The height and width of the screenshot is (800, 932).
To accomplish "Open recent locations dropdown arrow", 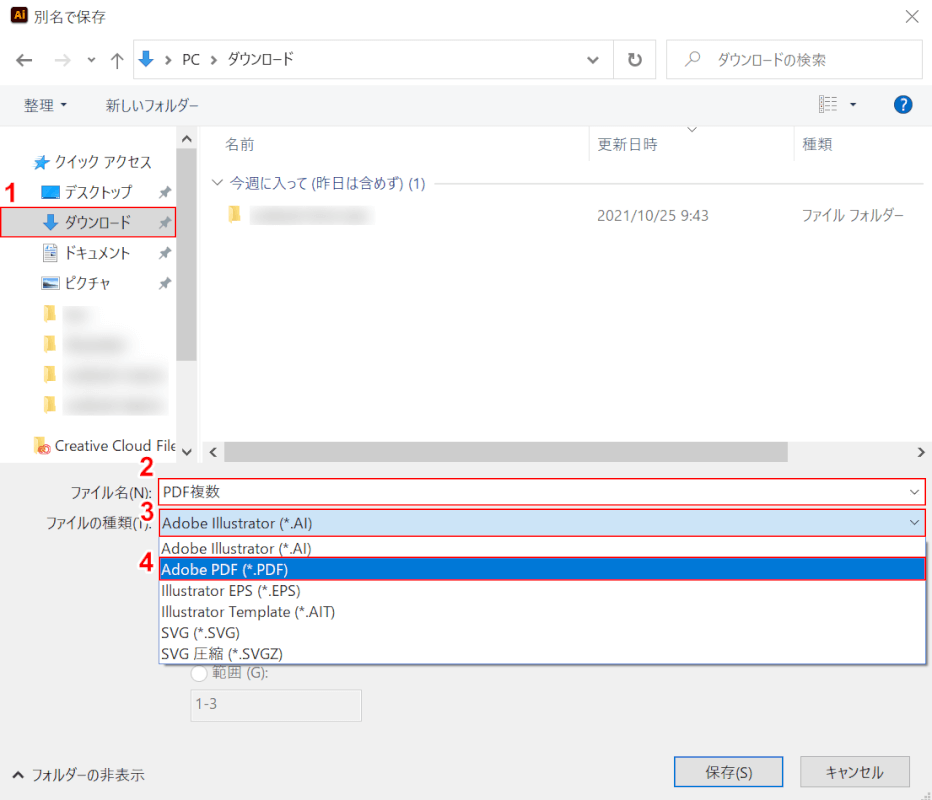I will click(x=91, y=60).
